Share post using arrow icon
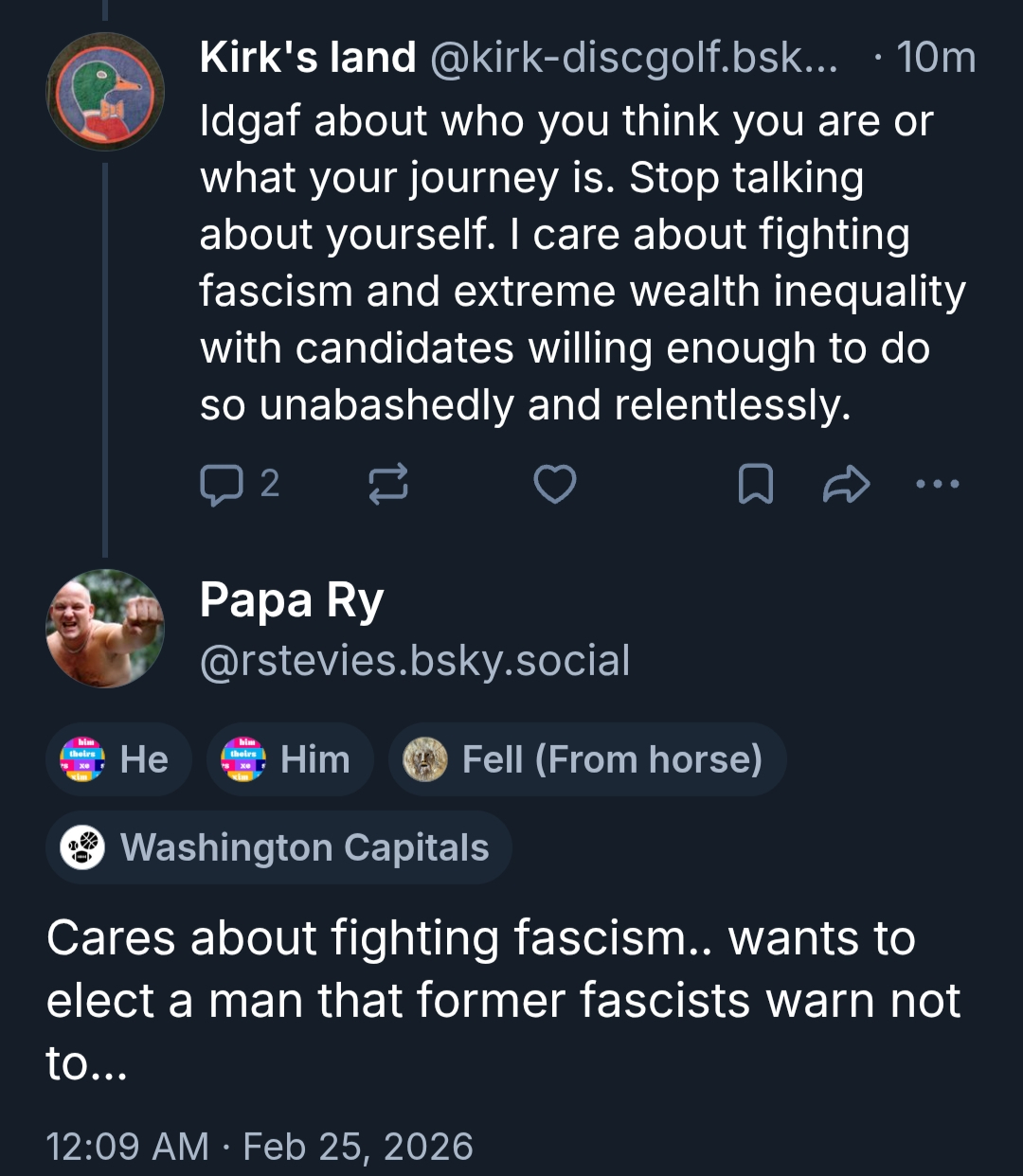Viewport: 1023px width, 1176px height. 845,485
